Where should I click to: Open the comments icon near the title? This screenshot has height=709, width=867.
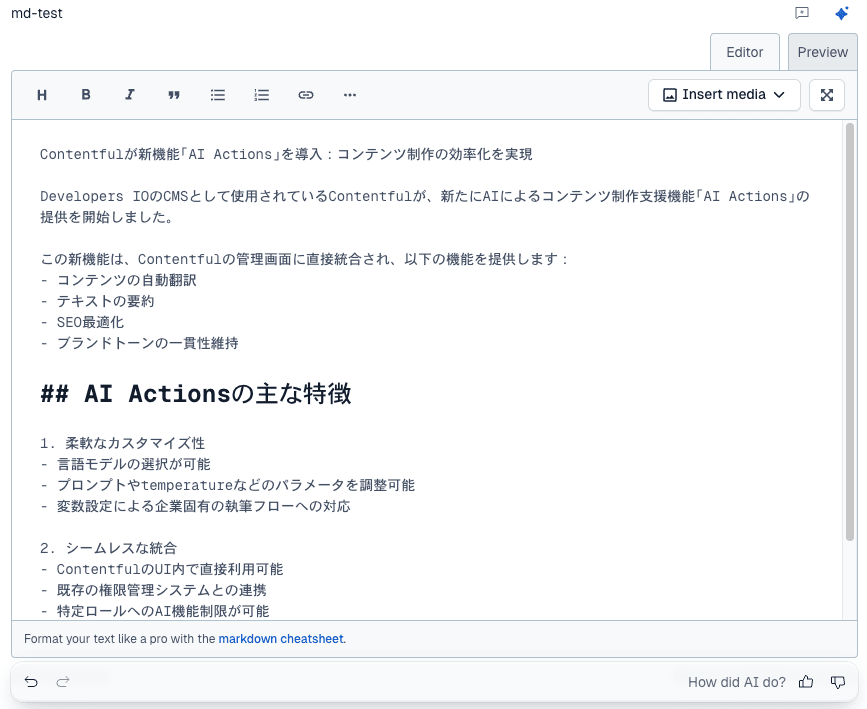pos(802,13)
